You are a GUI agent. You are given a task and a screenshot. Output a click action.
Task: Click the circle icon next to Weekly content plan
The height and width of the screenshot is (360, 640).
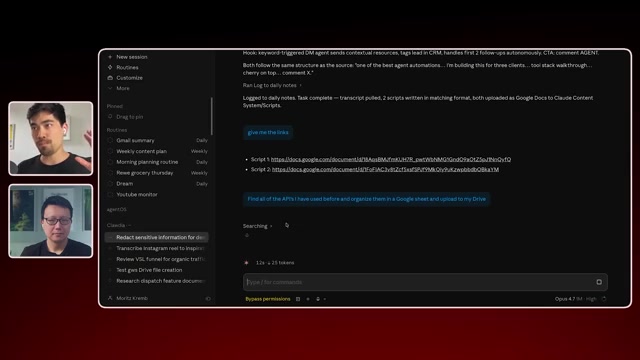pos(110,151)
